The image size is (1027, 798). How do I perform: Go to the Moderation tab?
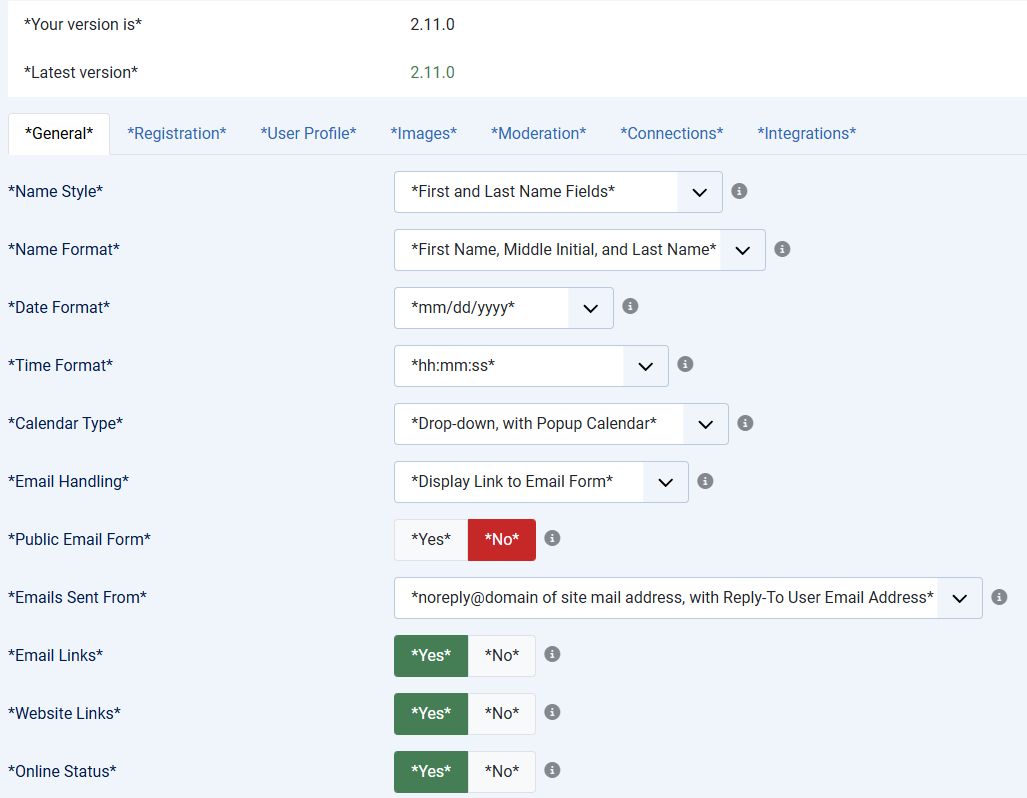point(538,133)
